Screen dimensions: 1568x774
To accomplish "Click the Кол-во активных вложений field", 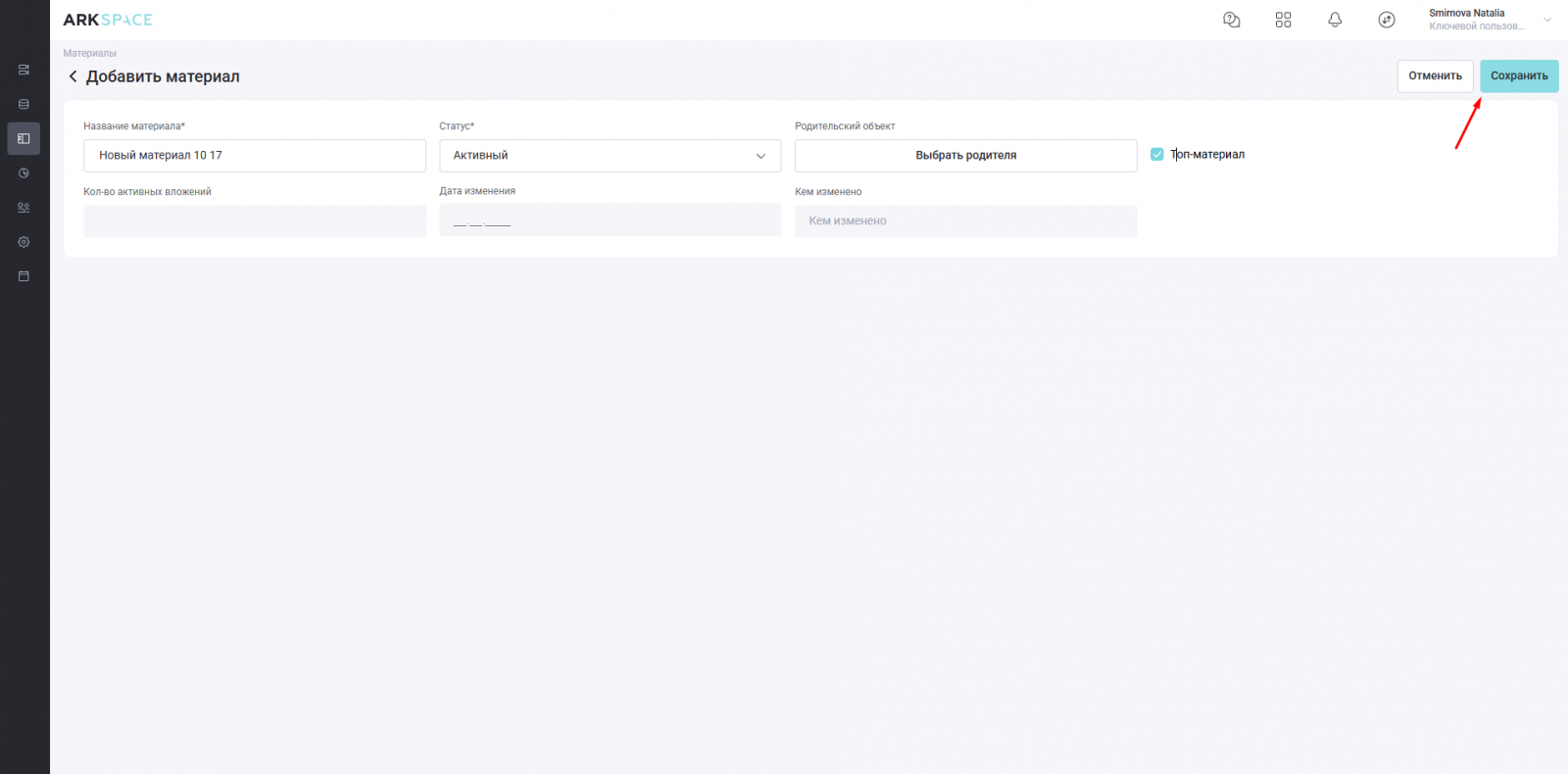I will 255,220.
